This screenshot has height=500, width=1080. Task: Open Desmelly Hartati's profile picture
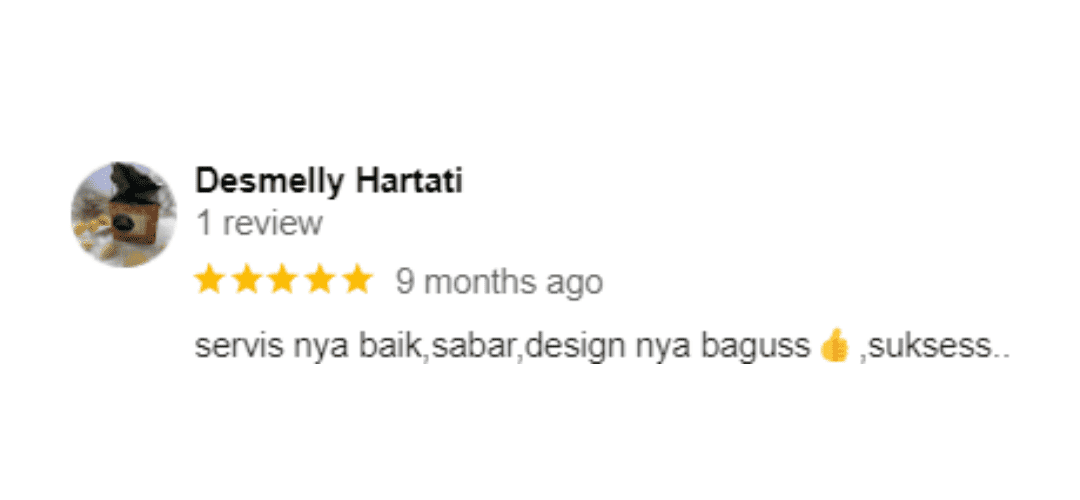pos(124,214)
